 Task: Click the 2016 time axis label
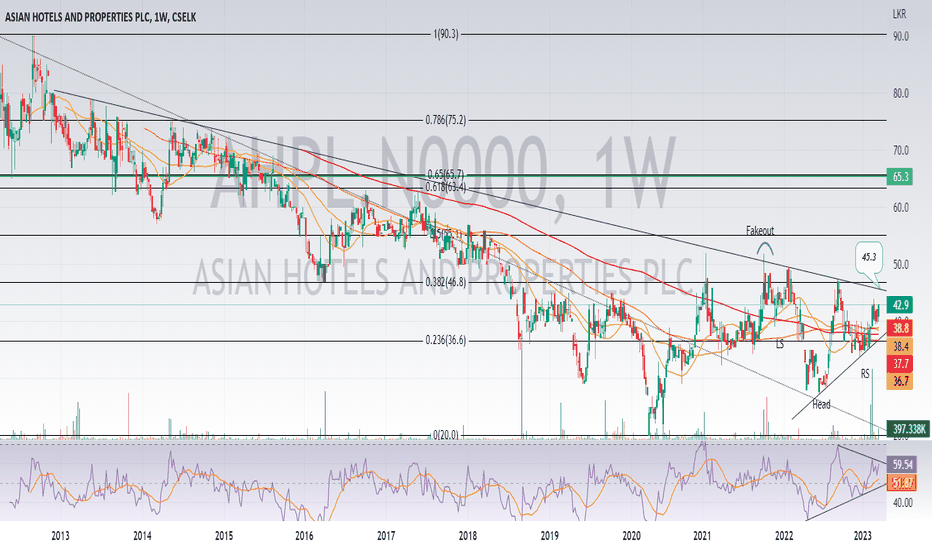pyautogui.click(x=304, y=536)
